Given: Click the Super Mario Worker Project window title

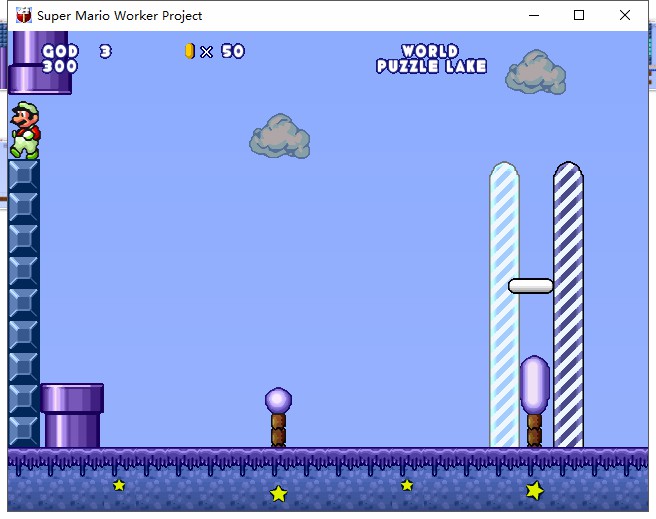Looking at the screenshot, I should coord(120,15).
